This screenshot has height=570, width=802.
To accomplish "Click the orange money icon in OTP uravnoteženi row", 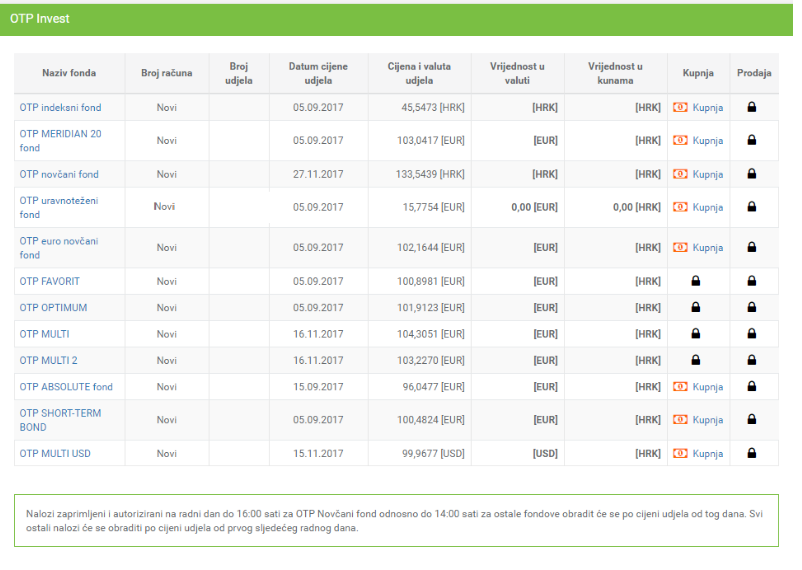I will [680, 207].
